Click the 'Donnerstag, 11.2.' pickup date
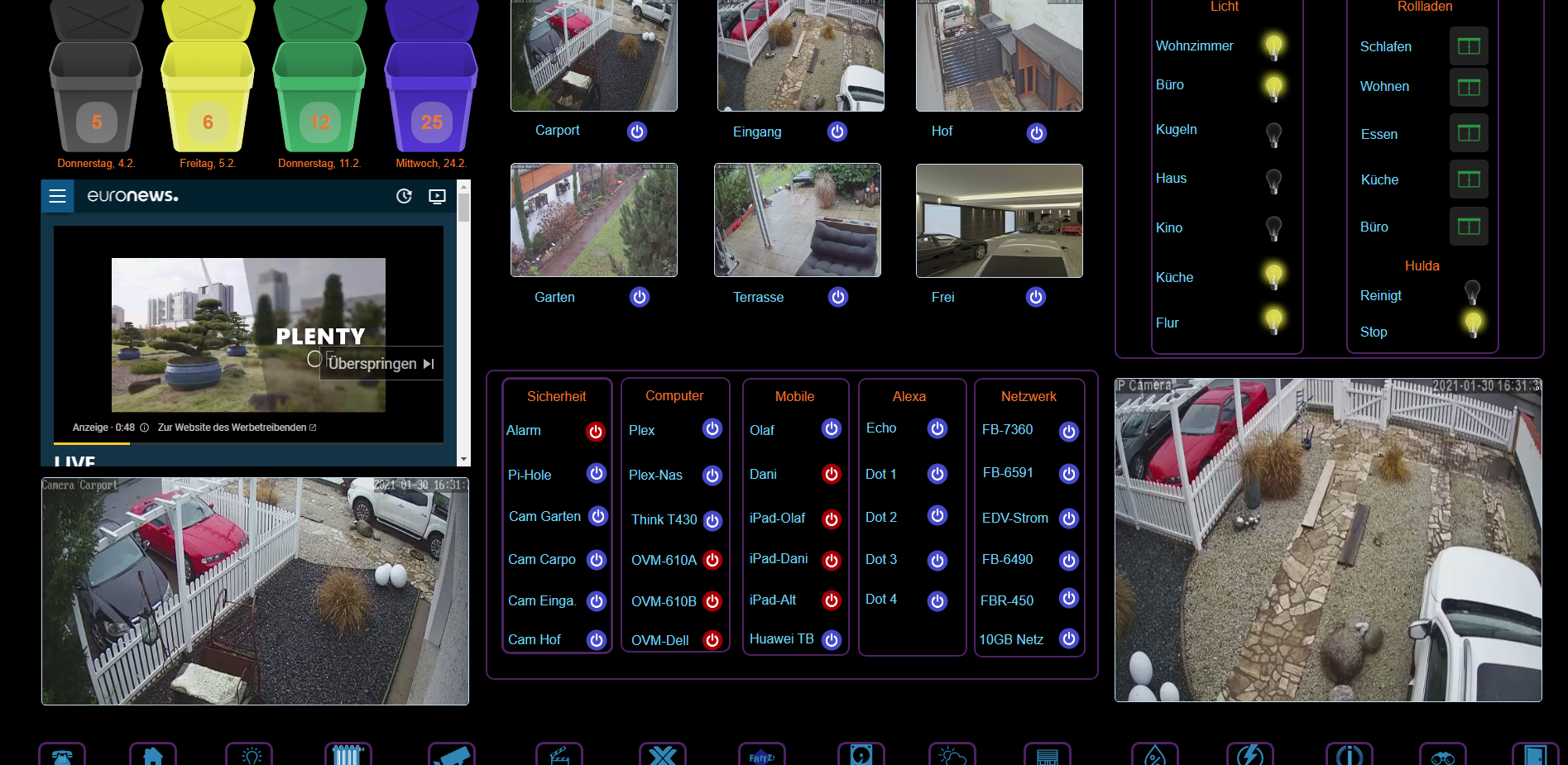Viewport: 1568px width, 765px height. pyautogui.click(x=319, y=164)
